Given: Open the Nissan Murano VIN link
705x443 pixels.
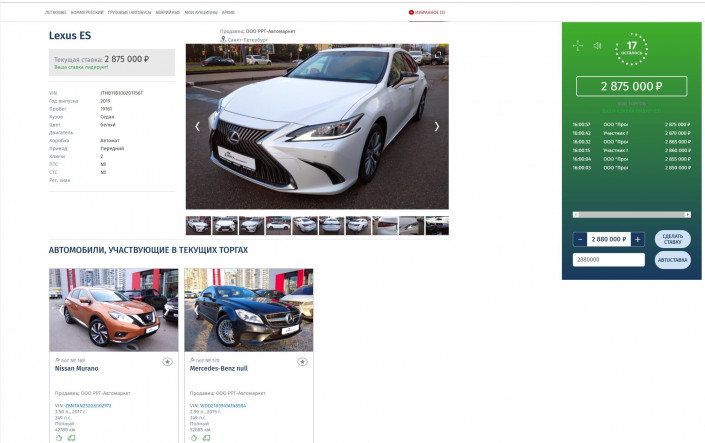Looking at the screenshot, I should (87, 405).
